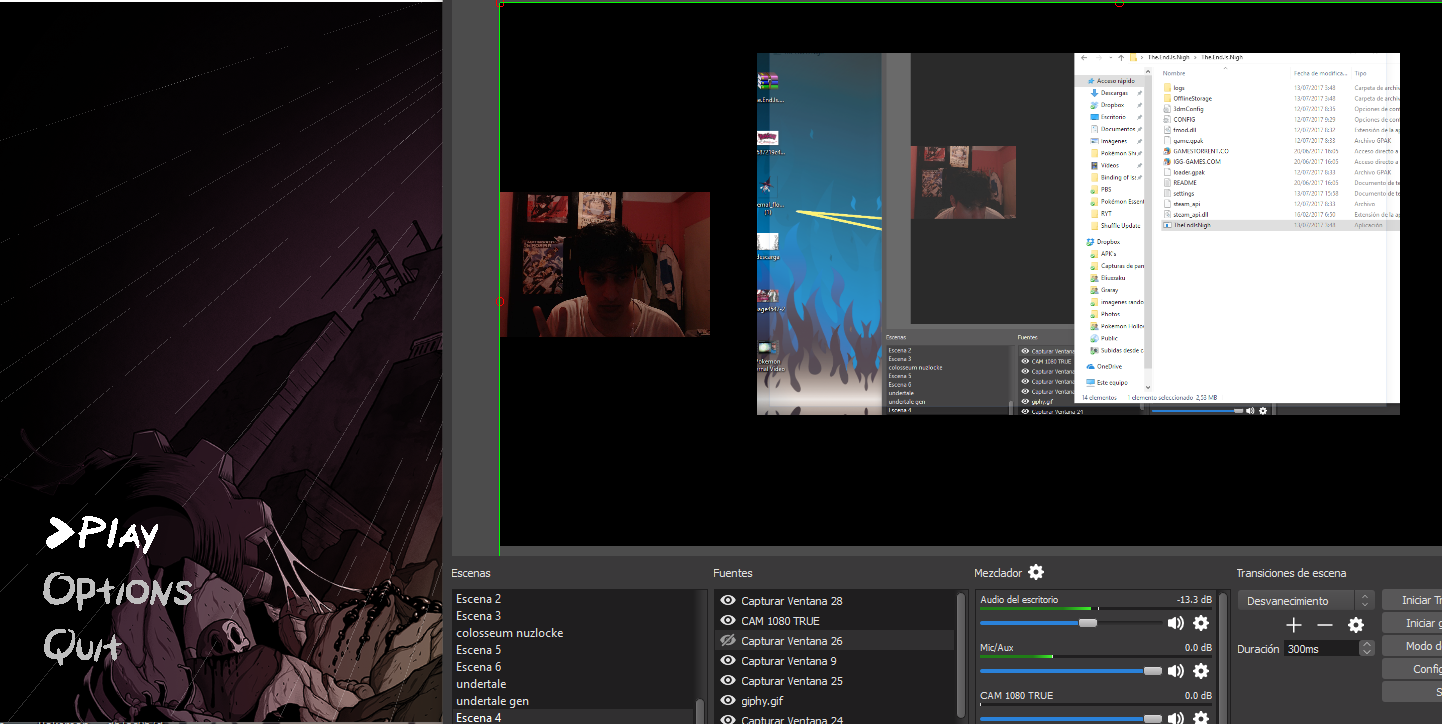
Task: Hide the Capturar Ventana 9 source
Action: 728,661
